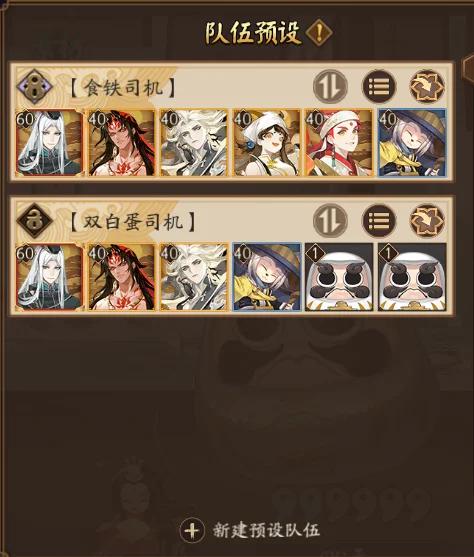Toggle the lock icon for 双白蛋司机 team
This screenshot has width=474, height=557.
34,221
